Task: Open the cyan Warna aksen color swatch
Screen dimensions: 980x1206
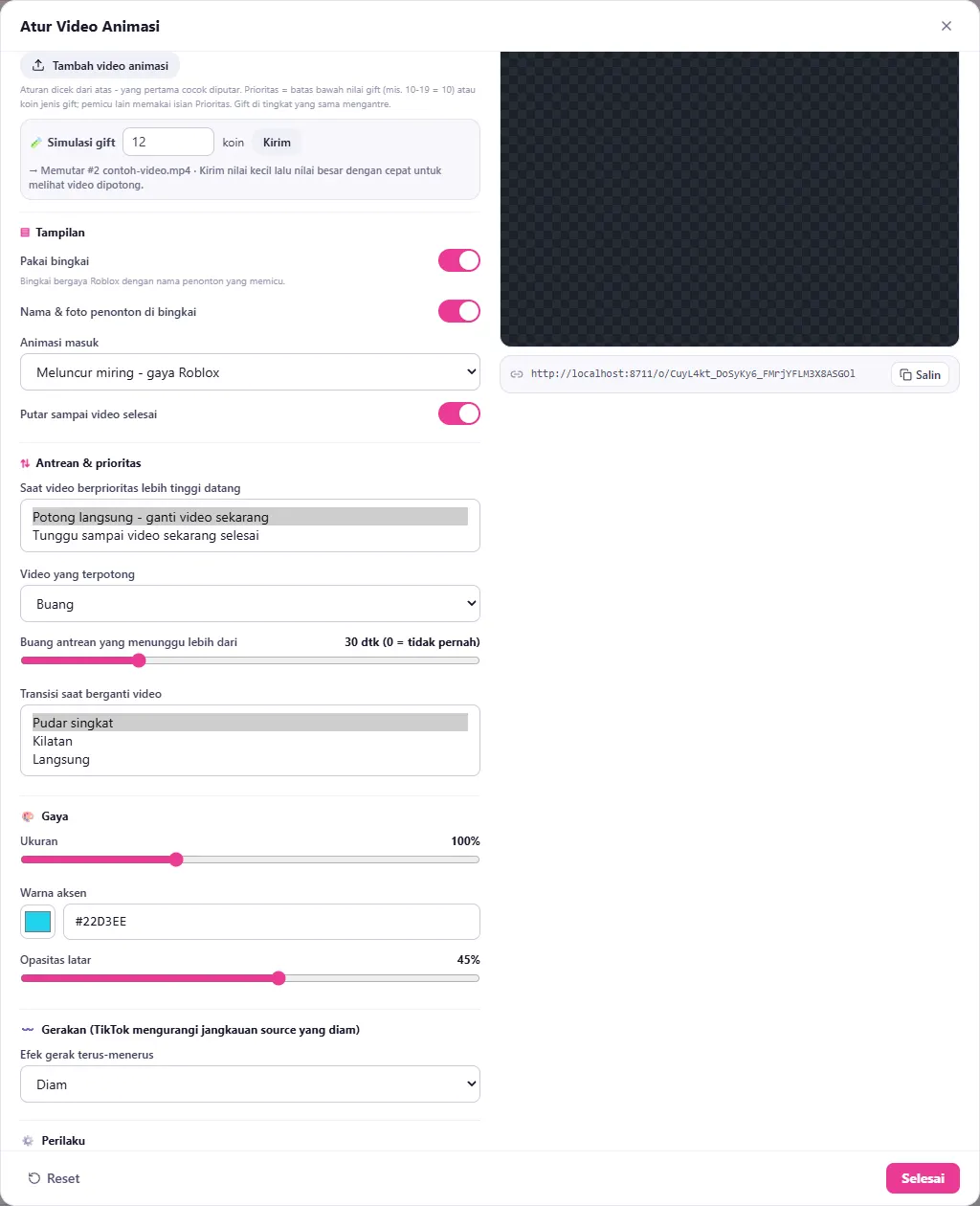Action: point(37,922)
